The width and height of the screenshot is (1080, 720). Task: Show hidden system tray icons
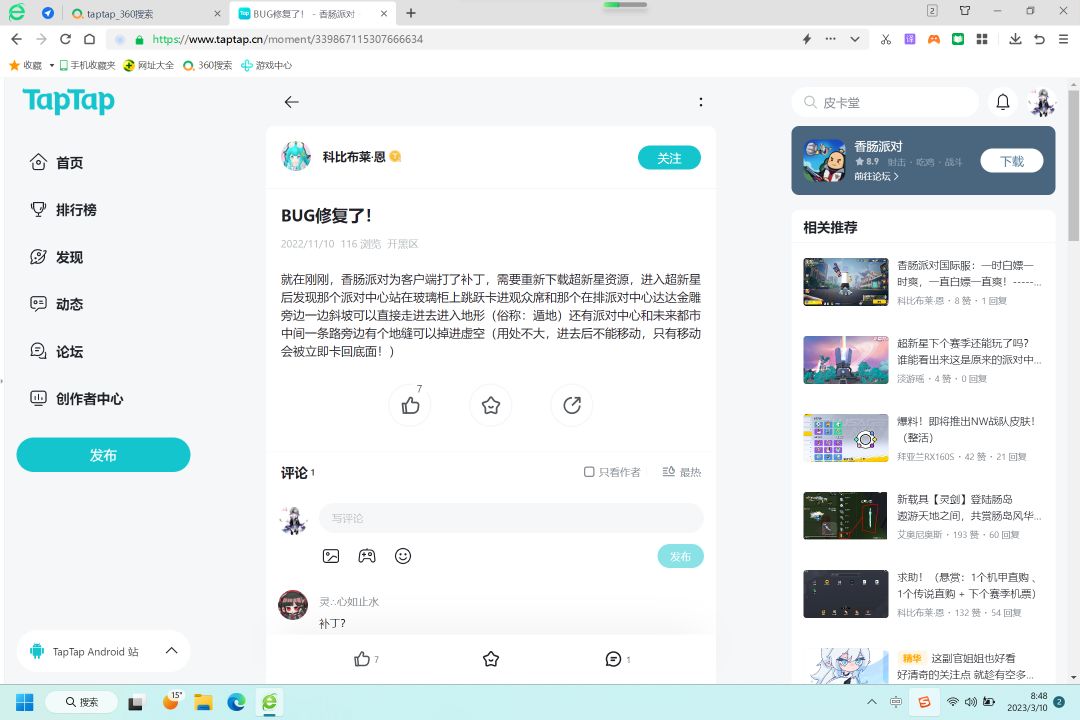pyautogui.click(x=872, y=702)
